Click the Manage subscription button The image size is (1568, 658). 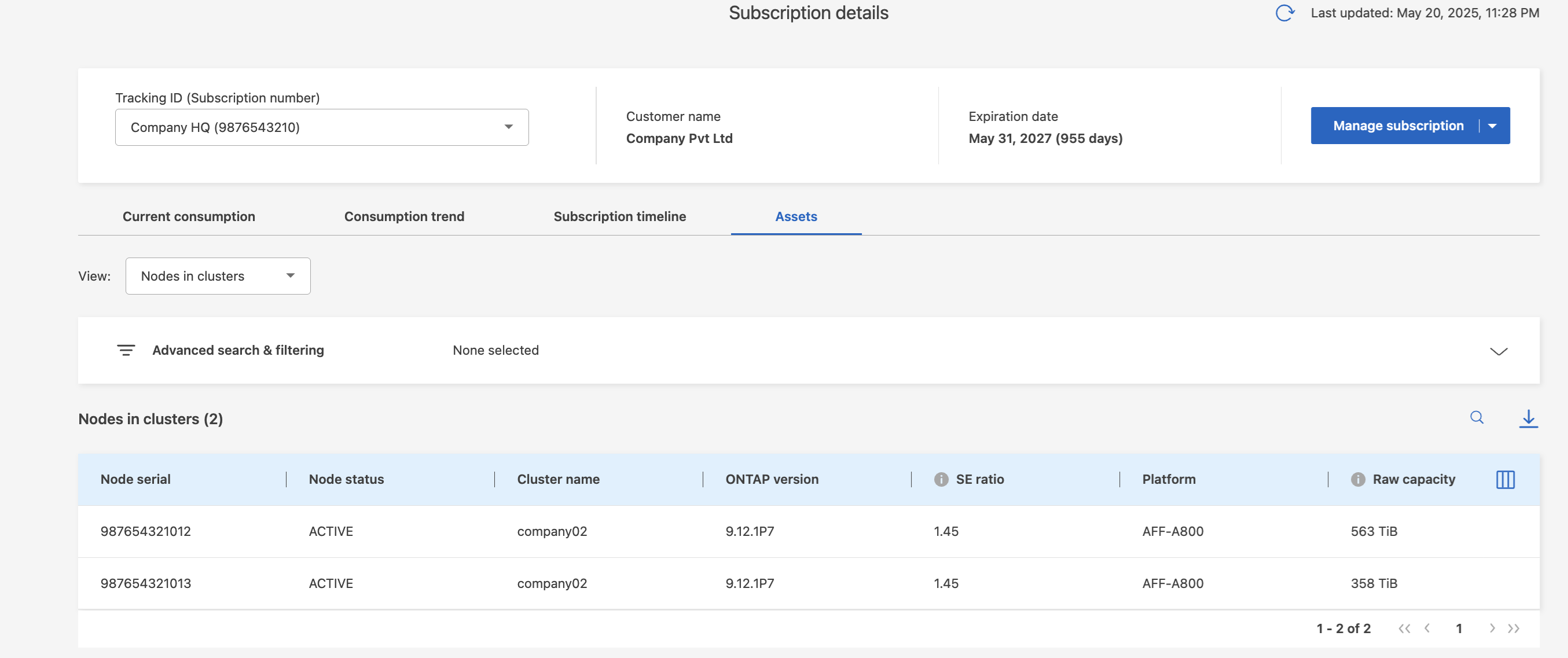click(x=1398, y=126)
